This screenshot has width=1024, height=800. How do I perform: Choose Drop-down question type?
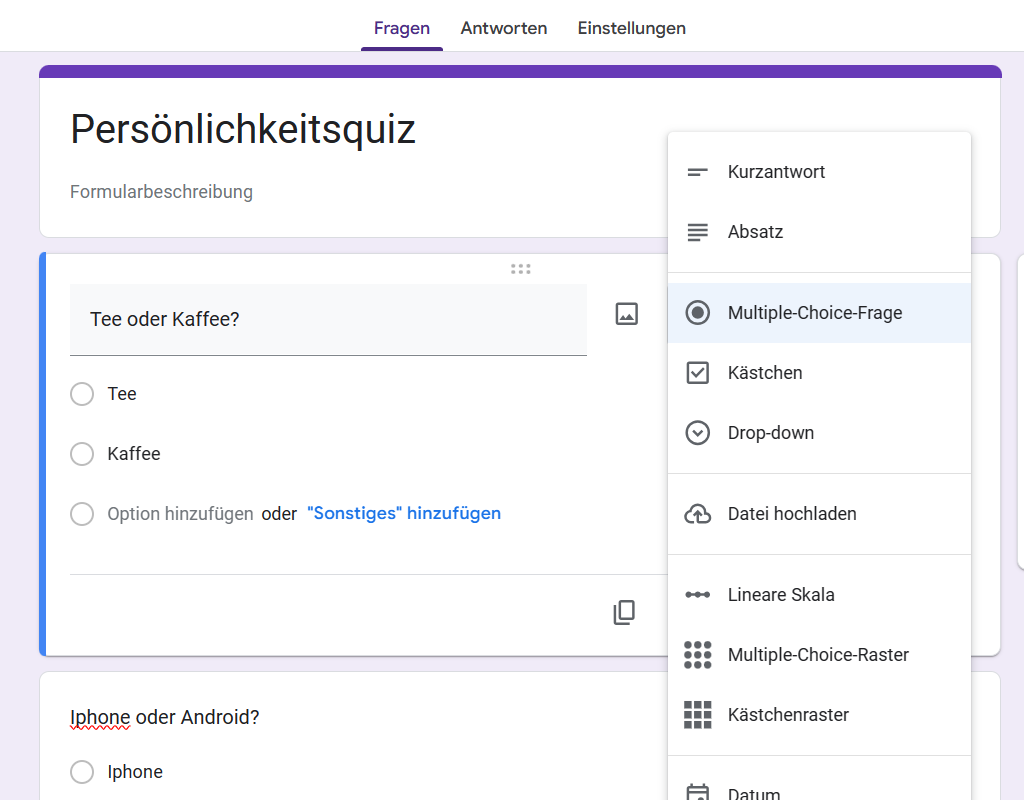click(x=770, y=433)
